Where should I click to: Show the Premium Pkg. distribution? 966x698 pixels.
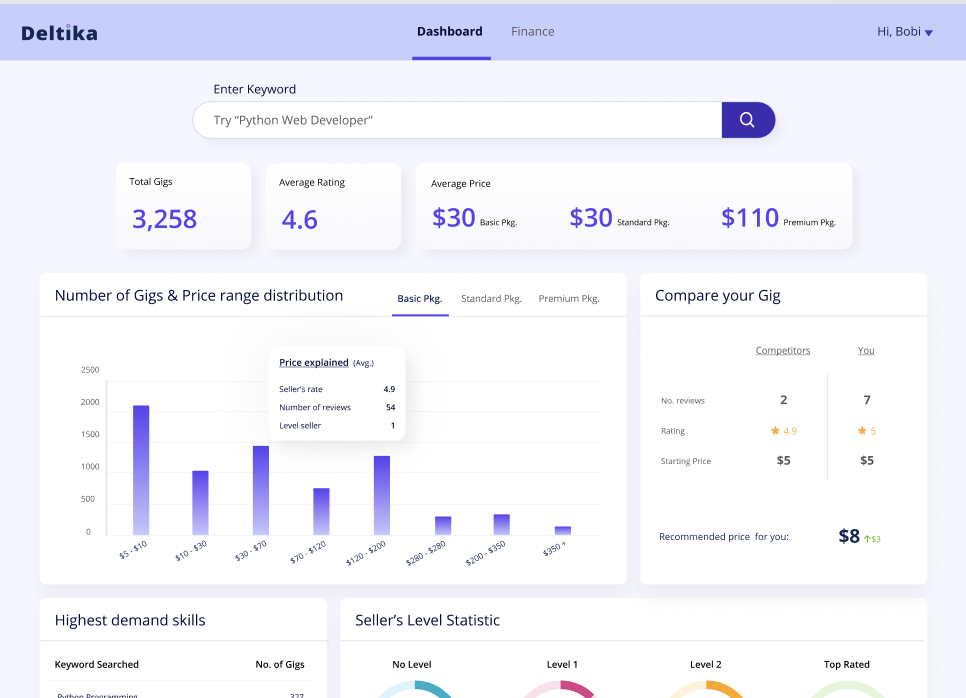pyautogui.click(x=569, y=299)
